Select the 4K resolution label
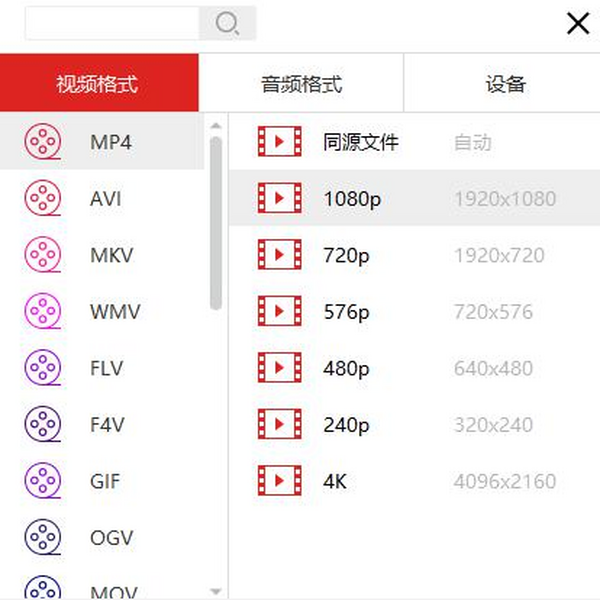Viewport: 600px width, 600px height. pyautogui.click(x=335, y=481)
